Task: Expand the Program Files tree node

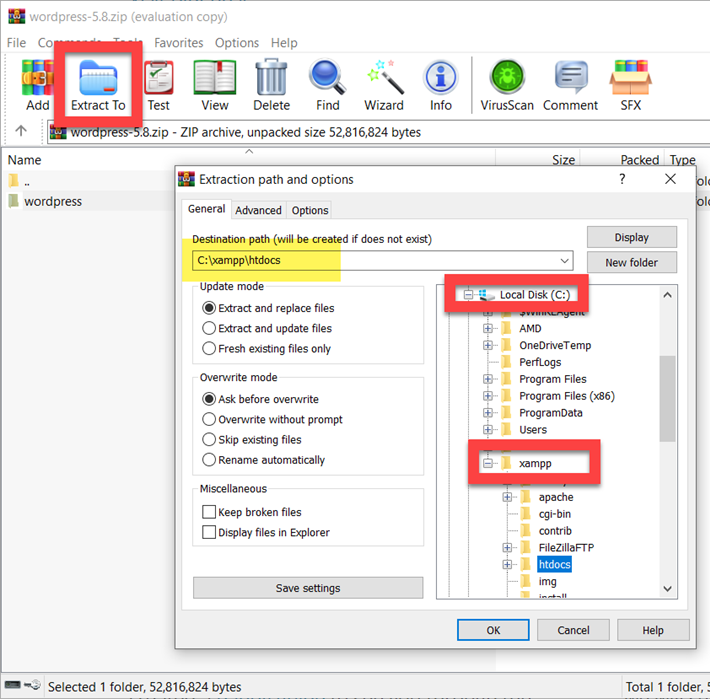Action: (x=489, y=379)
